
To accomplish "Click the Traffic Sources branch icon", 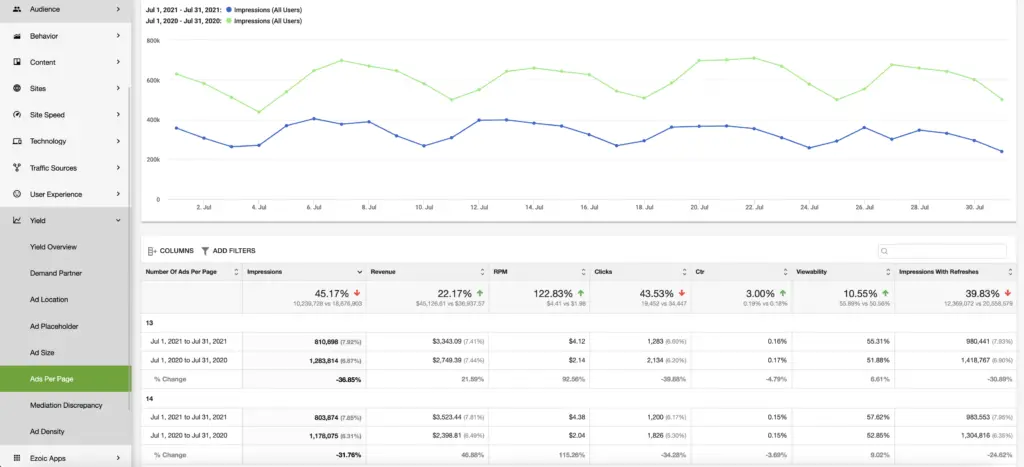I will click(x=17, y=168).
